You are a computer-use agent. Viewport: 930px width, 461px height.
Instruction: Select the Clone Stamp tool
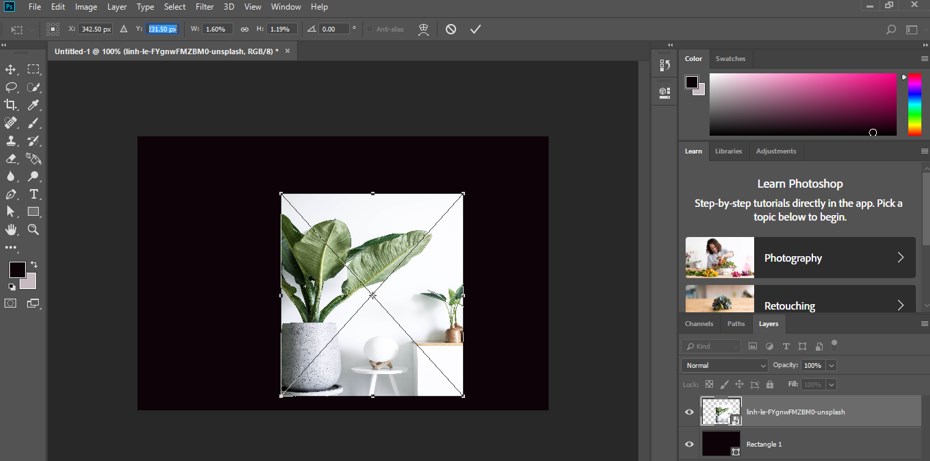[x=11, y=141]
